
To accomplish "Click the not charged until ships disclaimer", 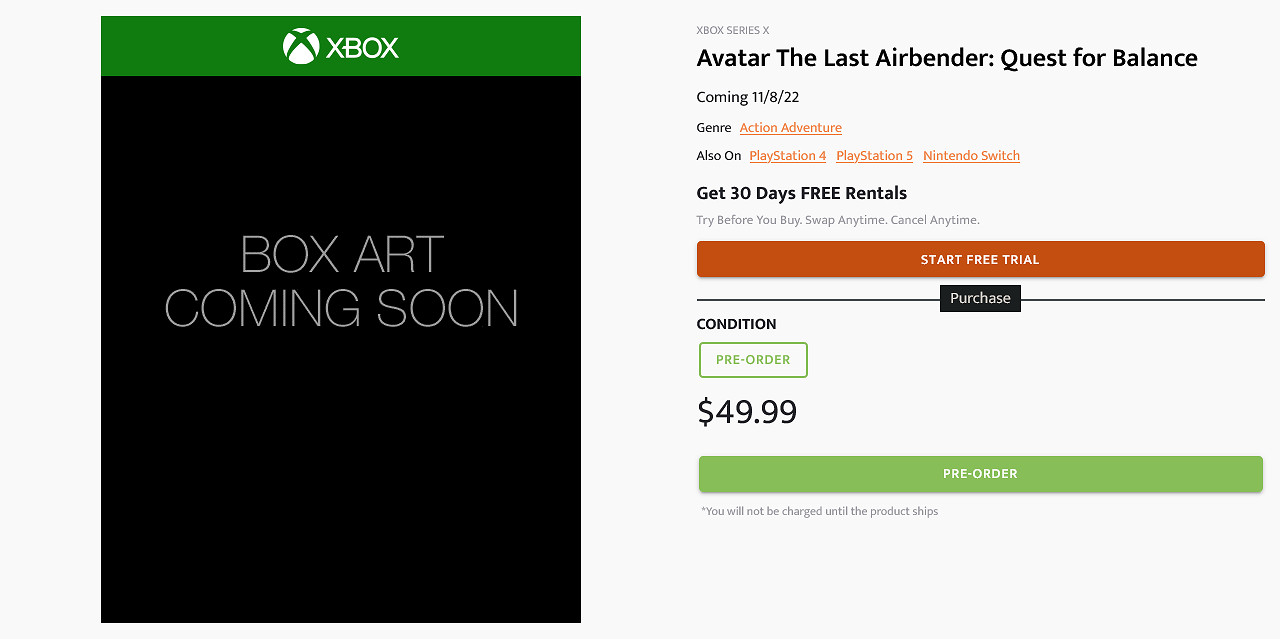I will click(x=819, y=512).
